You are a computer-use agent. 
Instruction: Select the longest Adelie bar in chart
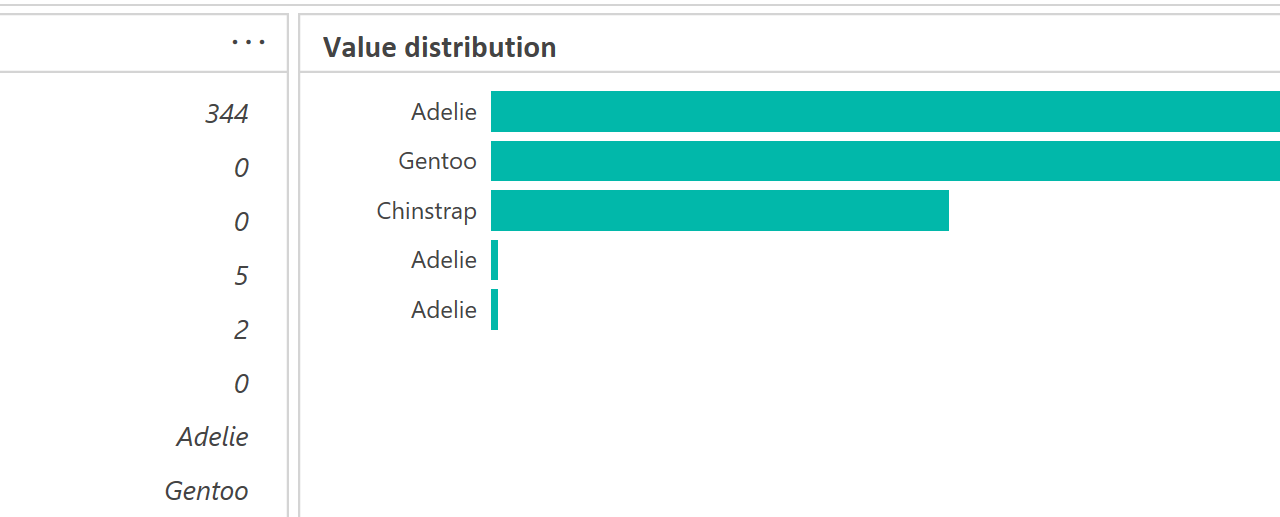(885, 111)
